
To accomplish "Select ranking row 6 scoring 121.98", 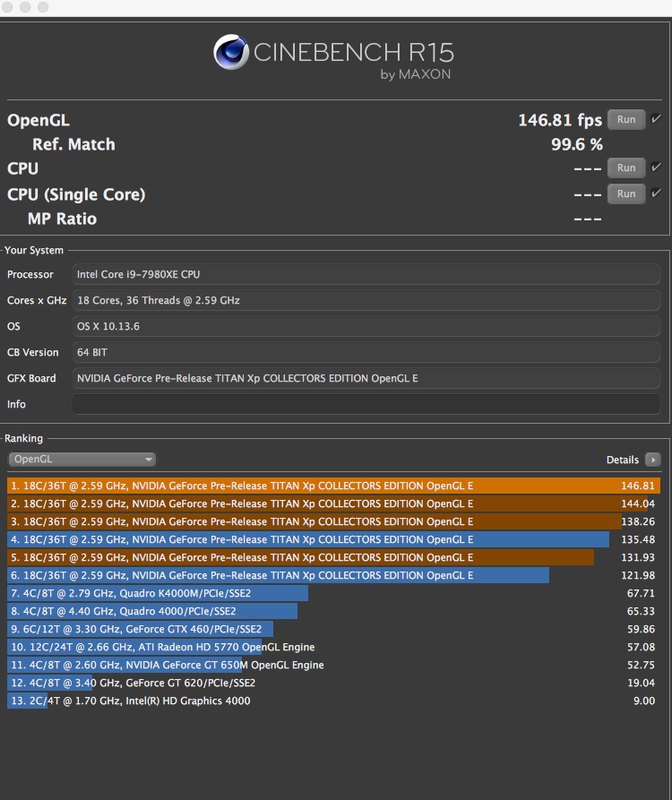I will click(334, 575).
